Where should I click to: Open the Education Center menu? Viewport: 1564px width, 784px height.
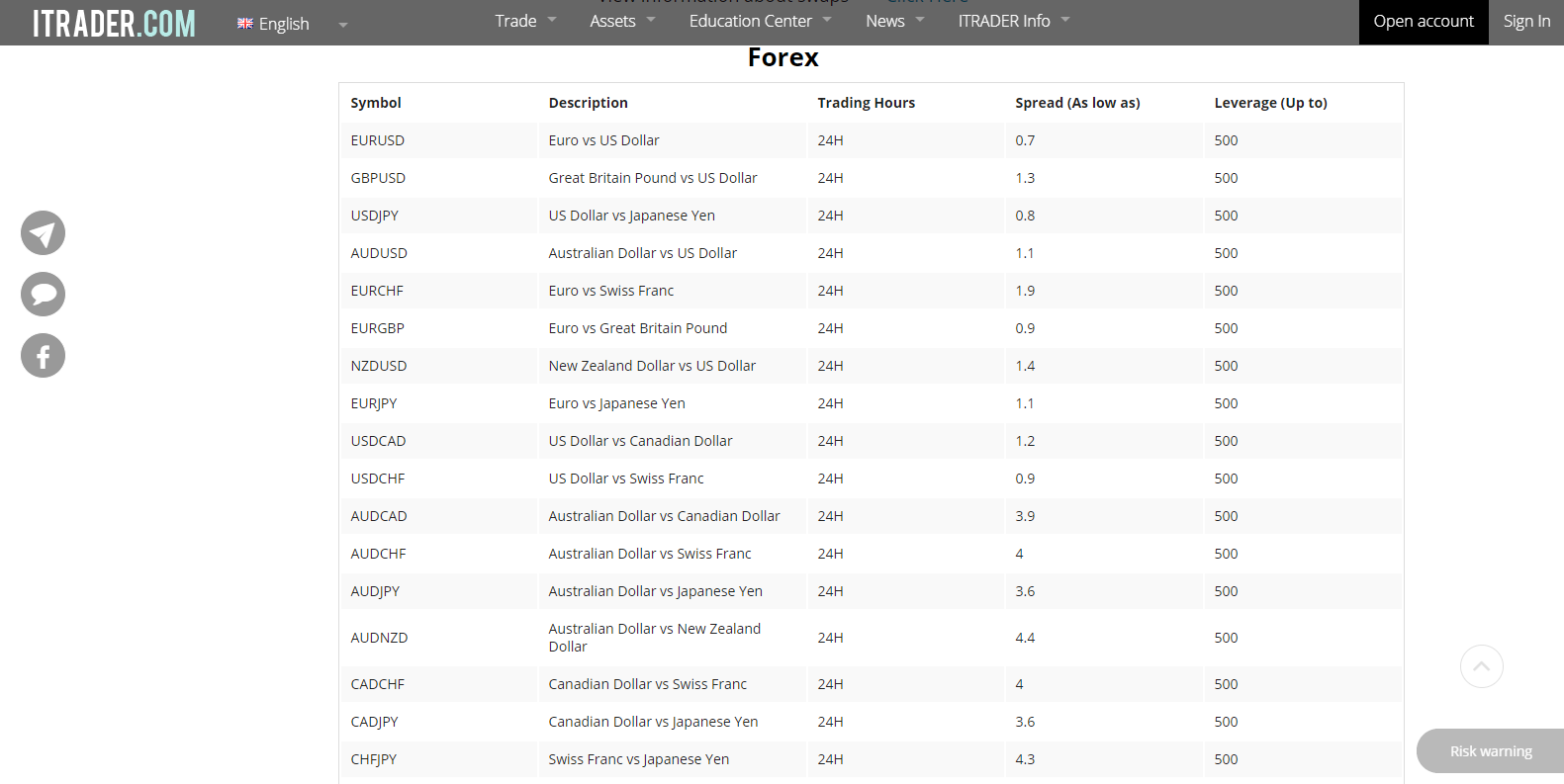pos(759,21)
